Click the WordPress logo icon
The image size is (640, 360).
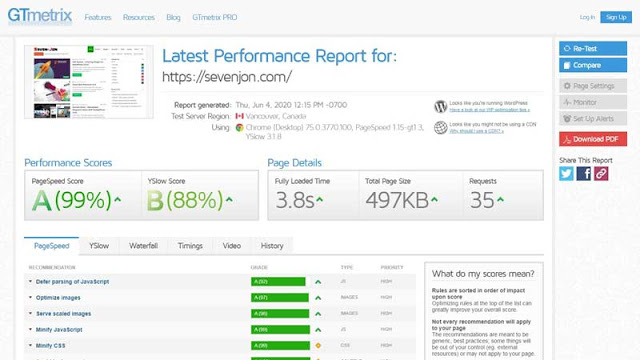440,107
